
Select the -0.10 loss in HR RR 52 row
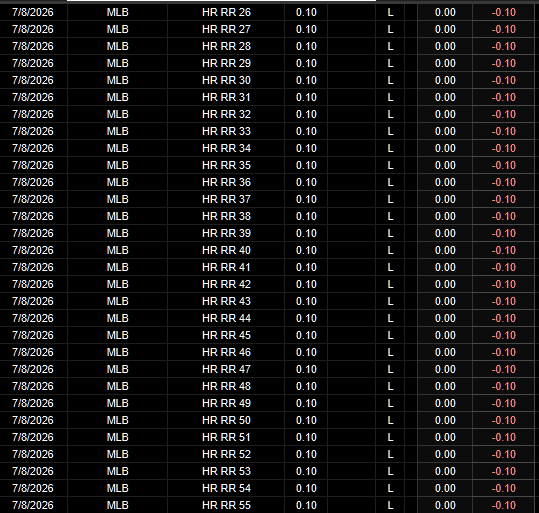point(504,454)
